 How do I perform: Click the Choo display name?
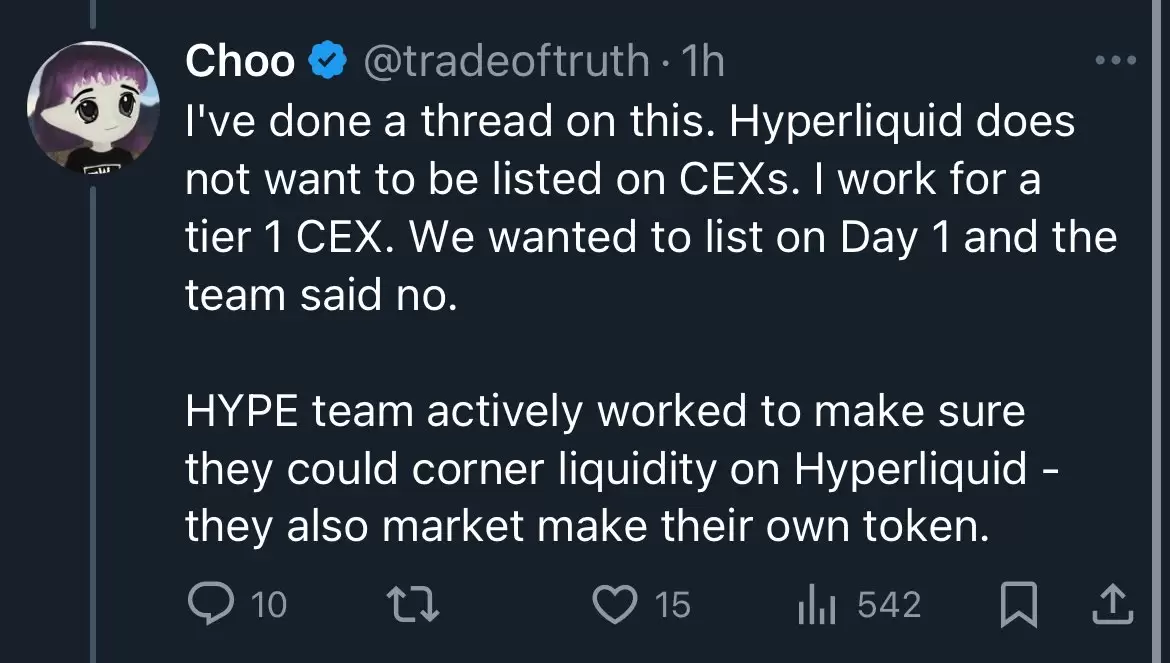[x=240, y=60]
